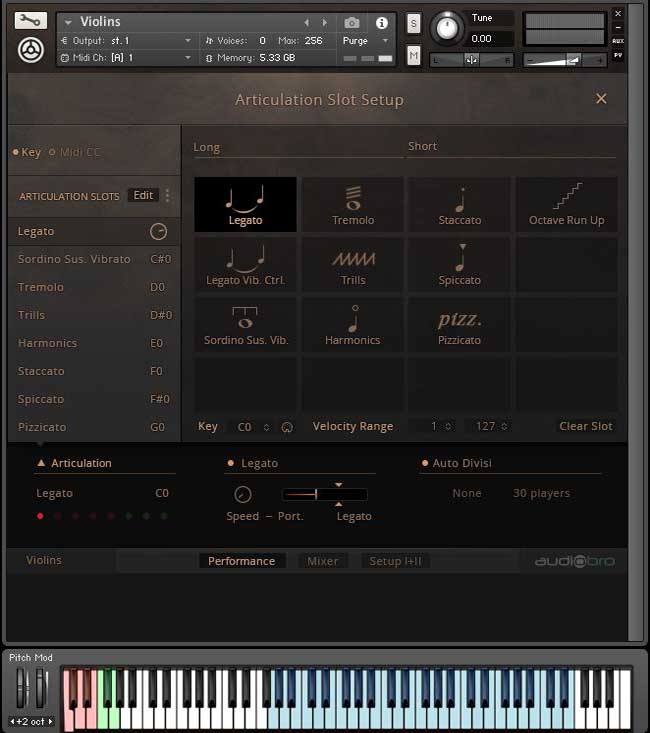Select the Staccato articulation tile
This screenshot has height=733, width=650.
[460, 204]
